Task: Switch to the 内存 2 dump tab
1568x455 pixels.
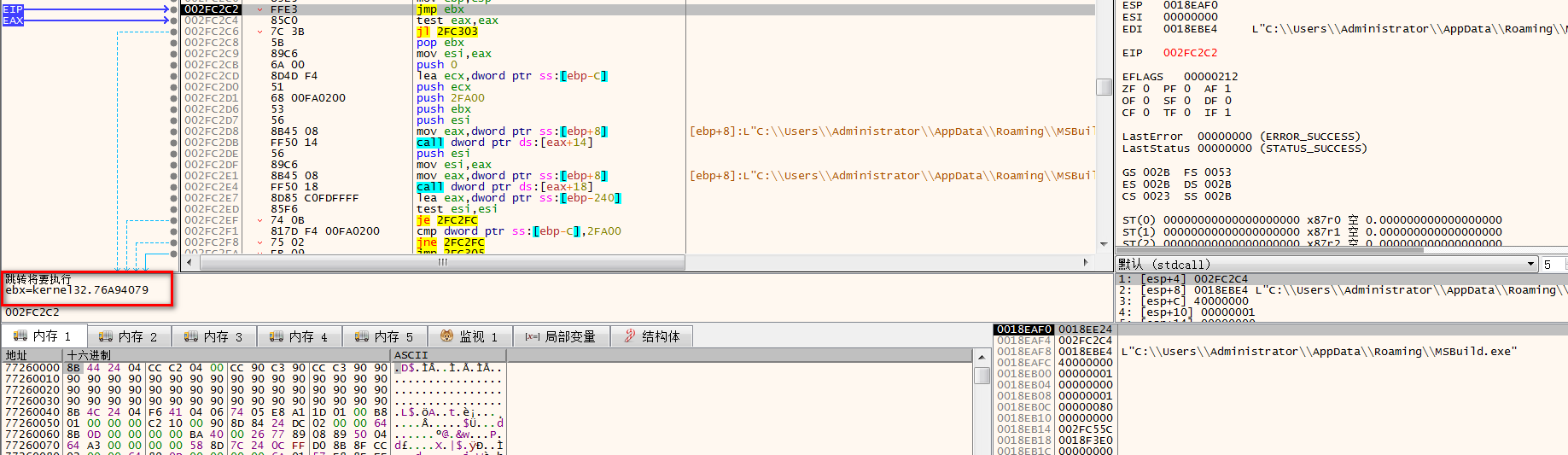Action: (128, 336)
